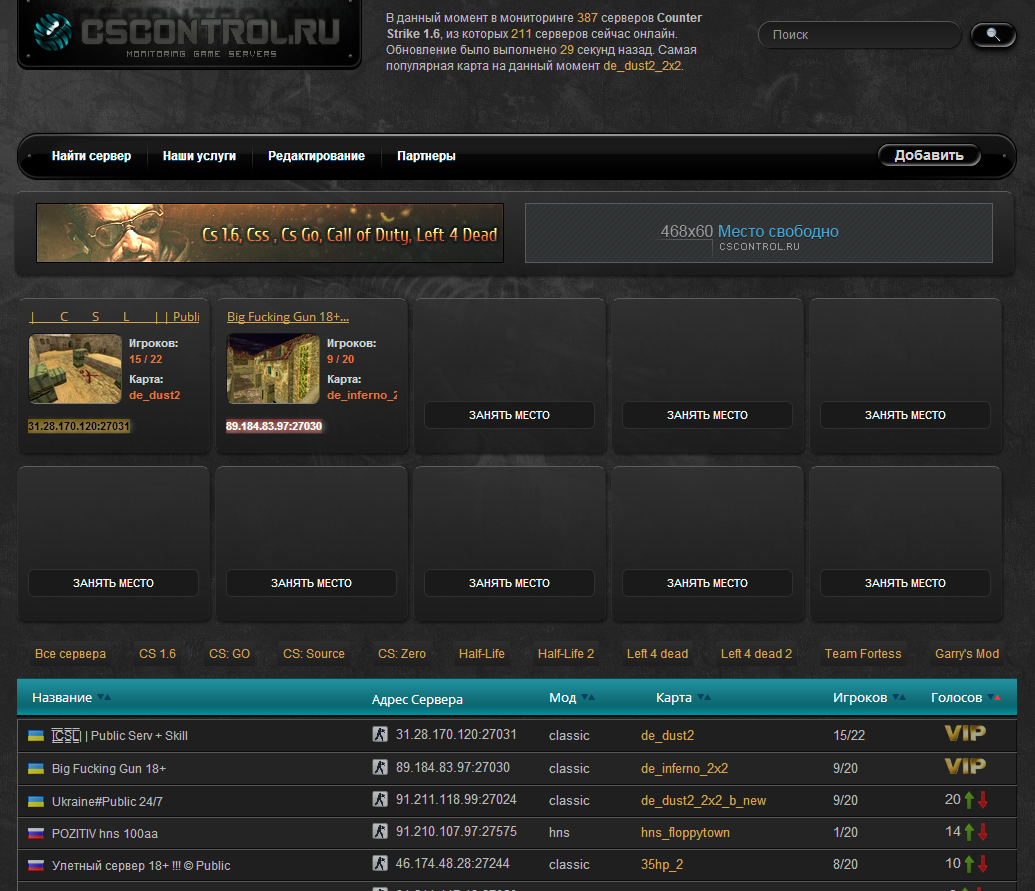Click the CSCONTROL.RU logo

coord(190,34)
